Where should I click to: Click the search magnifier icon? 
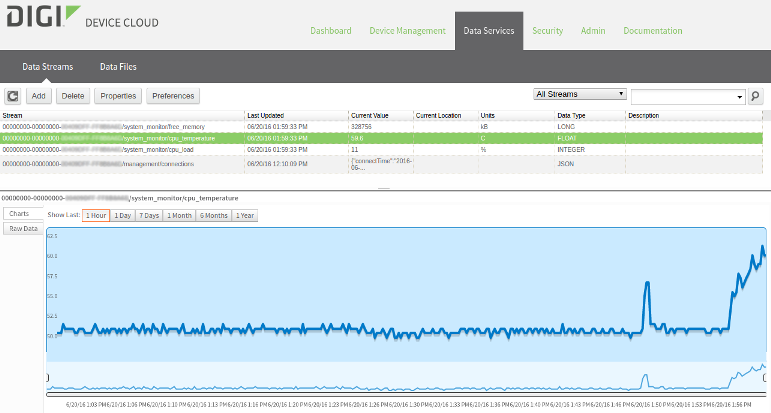click(756, 96)
